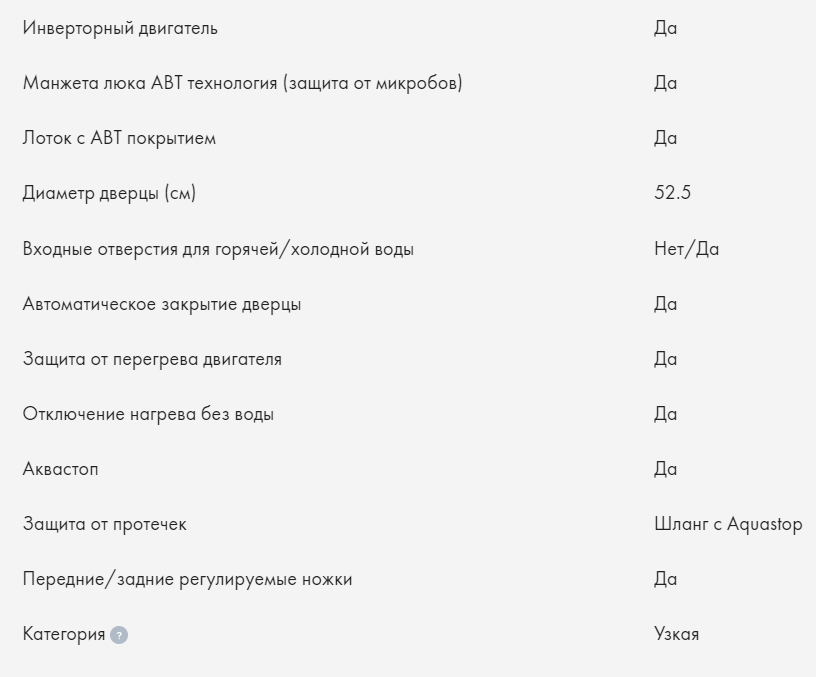Click Защита от перегрева двигателя label
This screenshot has height=677, width=816.
point(152,359)
